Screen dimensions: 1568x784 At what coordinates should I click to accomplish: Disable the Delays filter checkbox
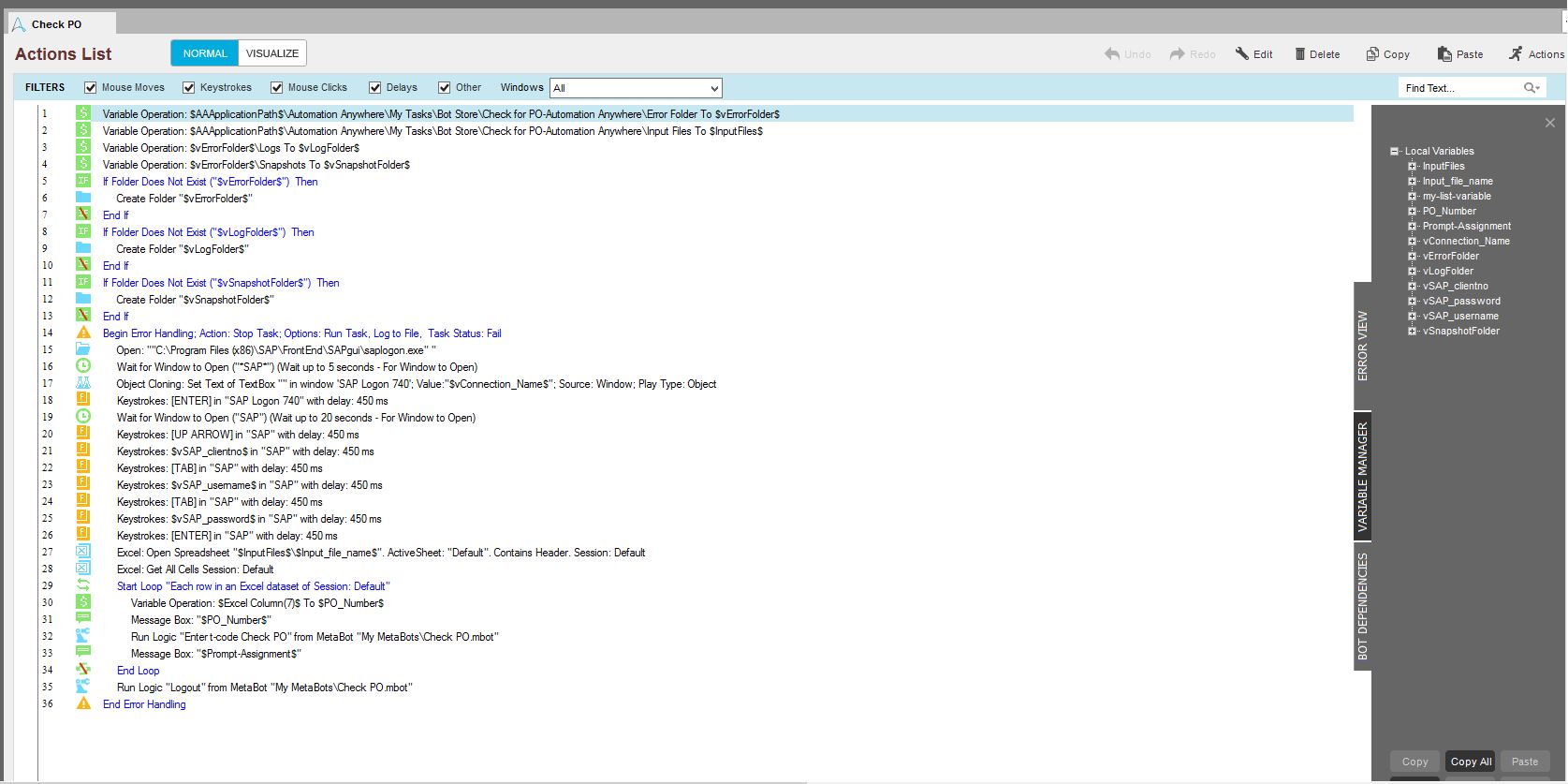[x=375, y=88]
